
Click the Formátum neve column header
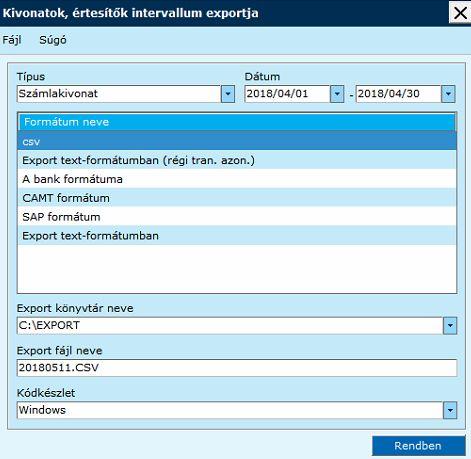click(237, 122)
